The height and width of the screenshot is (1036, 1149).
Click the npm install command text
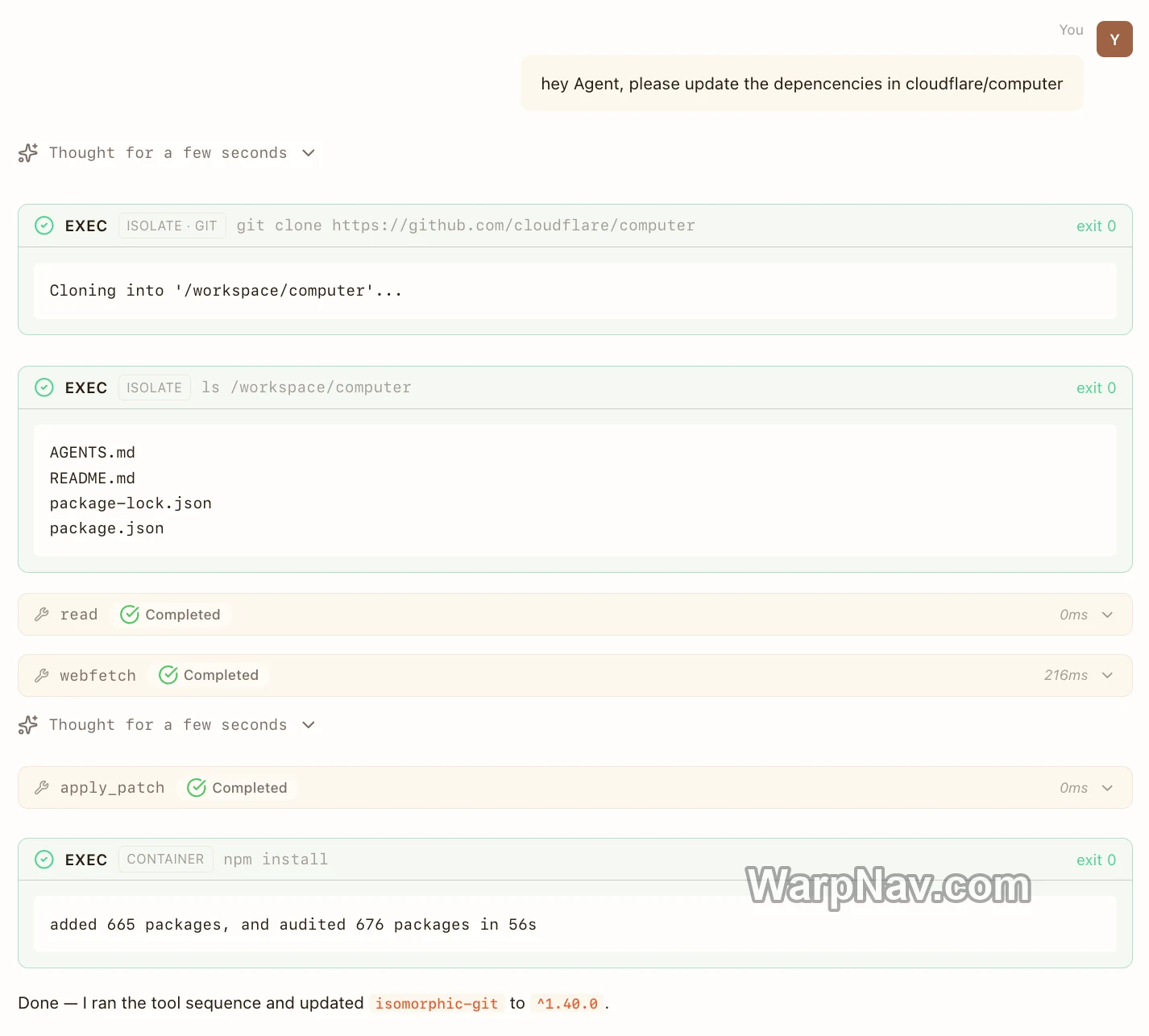tap(276, 860)
